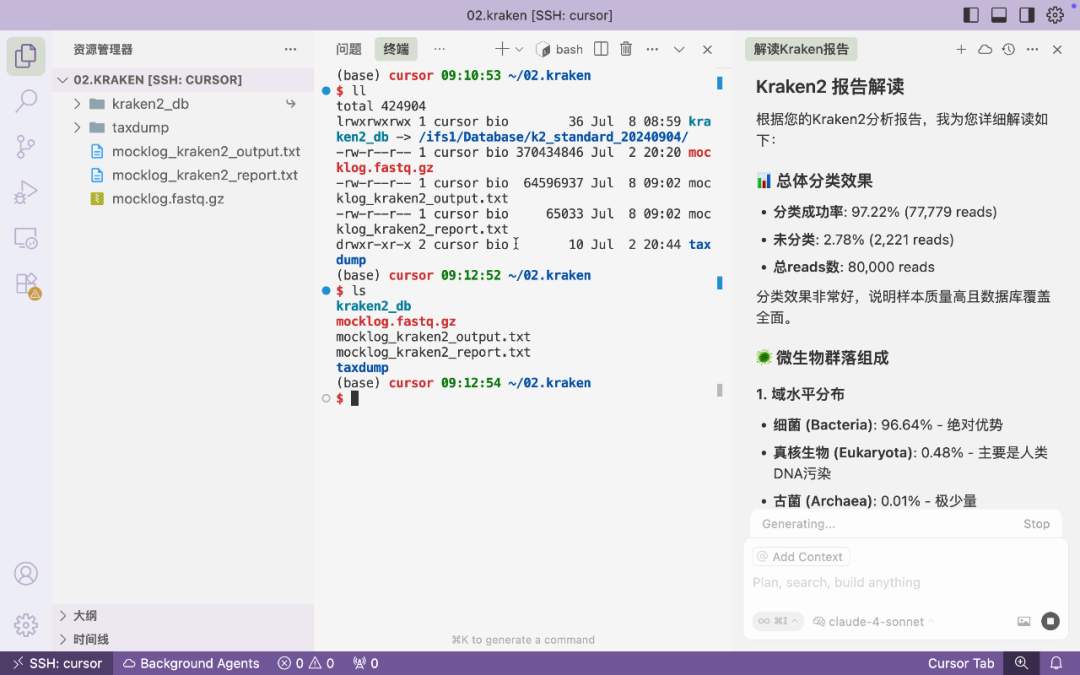The height and width of the screenshot is (675, 1080).
Task: Click the zoom magnifier status icon
Action: pos(1021,663)
